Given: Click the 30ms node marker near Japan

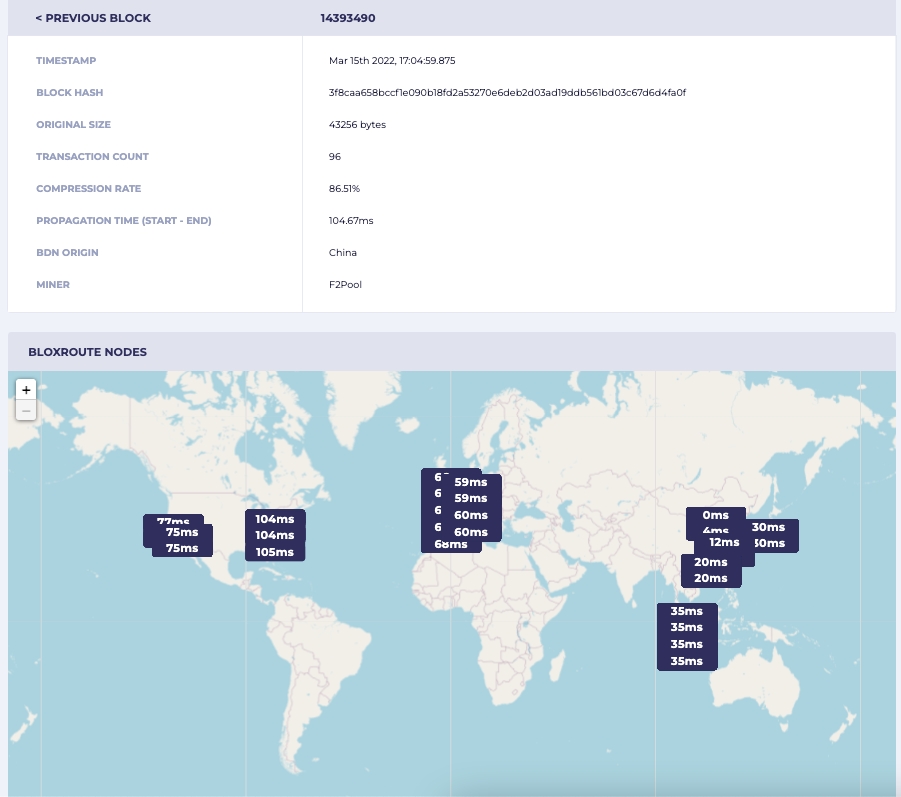Looking at the screenshot, I should point(768,527).
